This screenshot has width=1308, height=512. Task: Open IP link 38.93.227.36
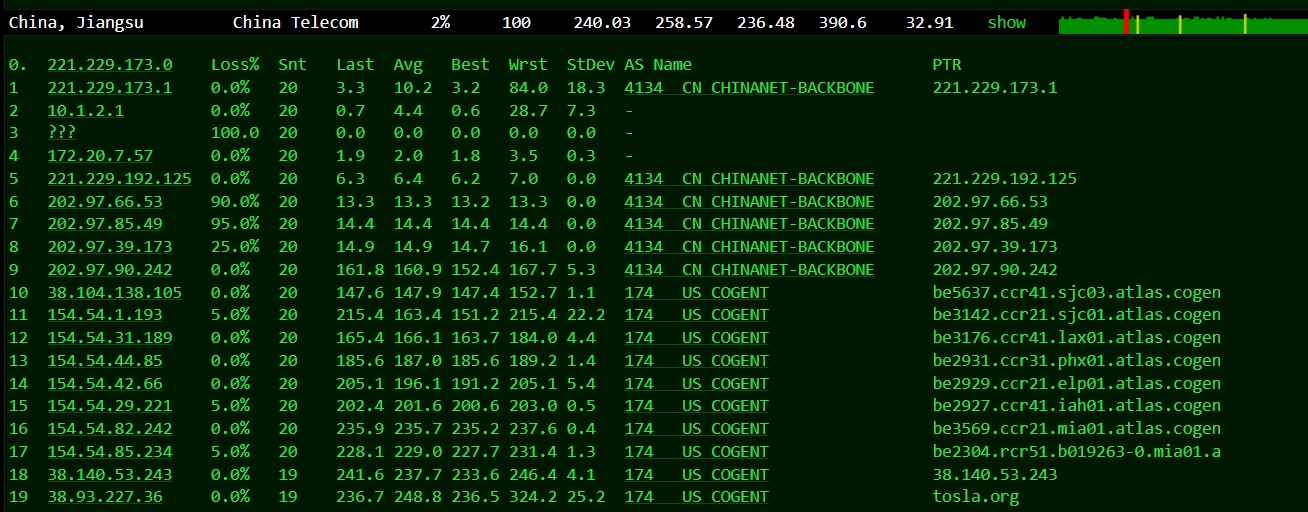tap(105, 497)
